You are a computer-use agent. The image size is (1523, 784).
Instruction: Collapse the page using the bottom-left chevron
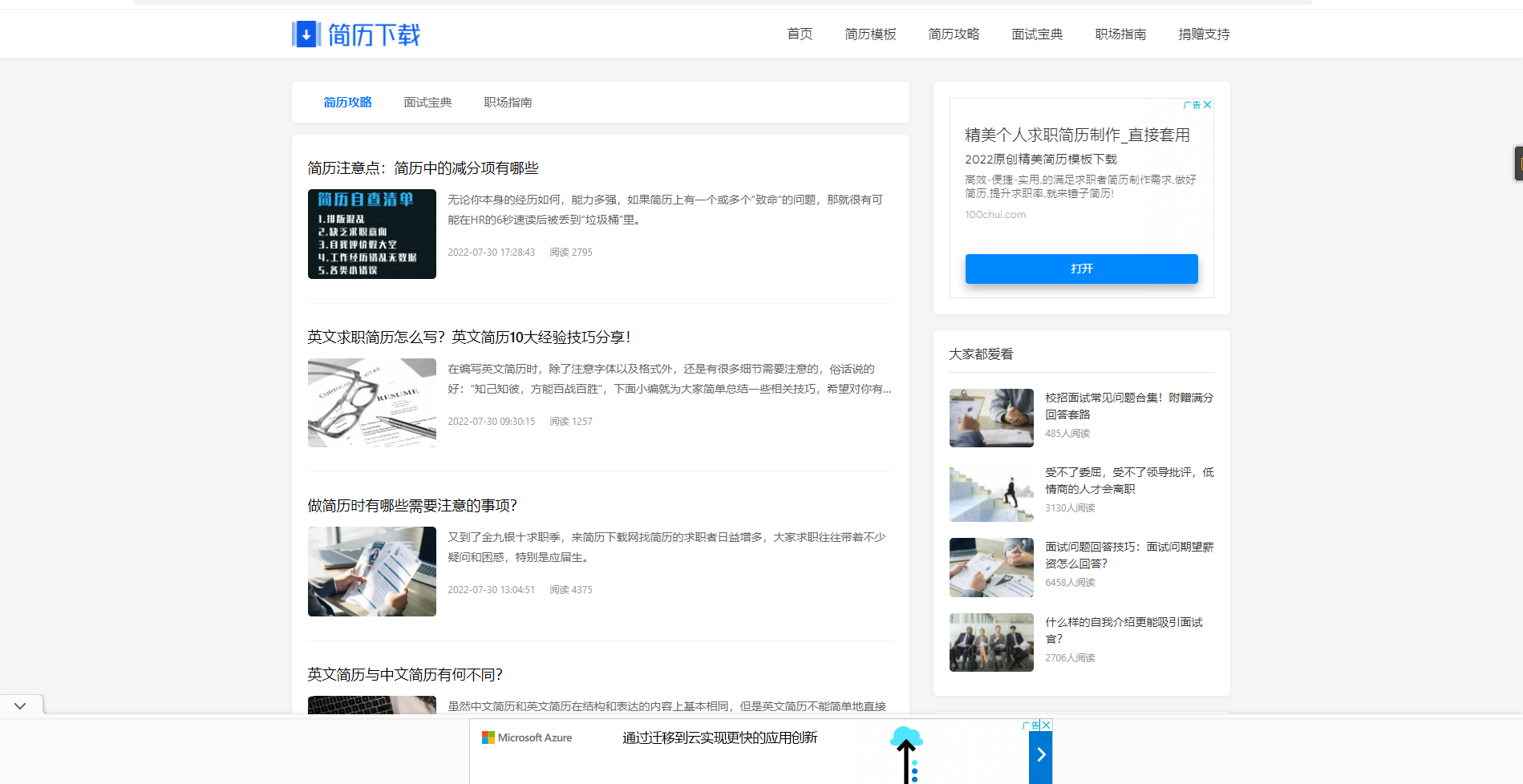click(x=20, y=705)
